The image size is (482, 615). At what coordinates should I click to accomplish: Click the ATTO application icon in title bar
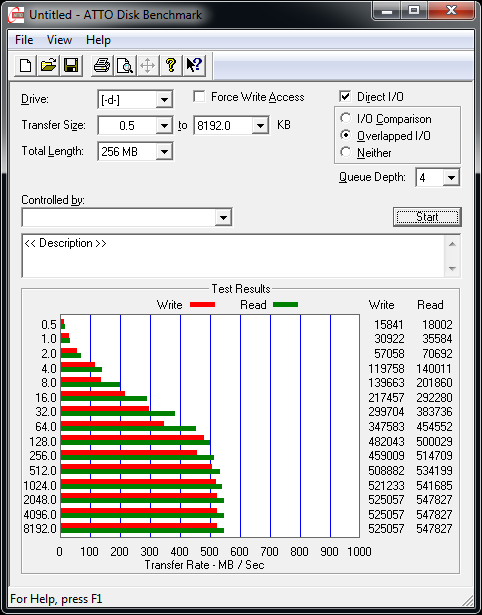coord(16,15)
